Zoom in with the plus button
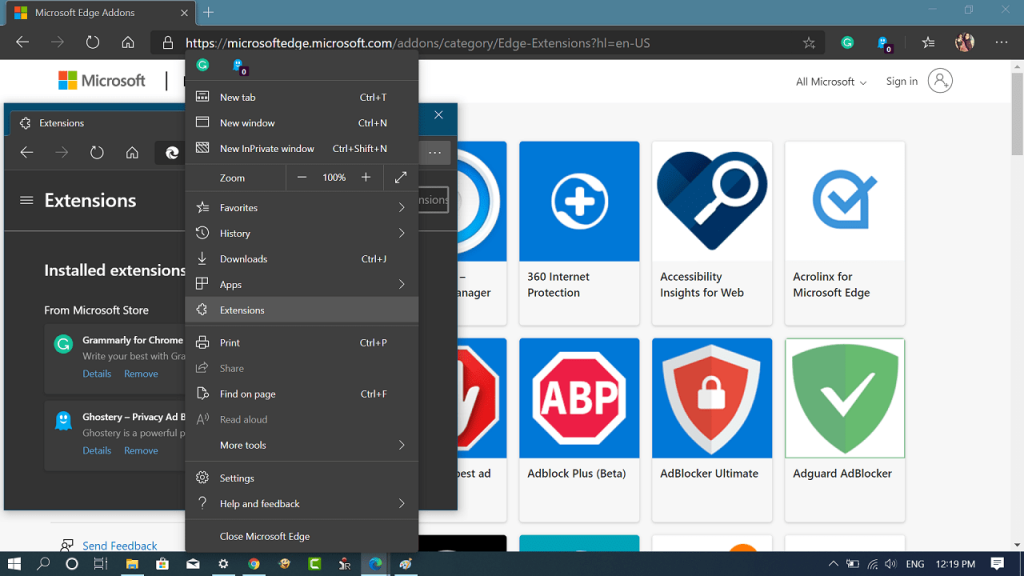The width and height of the screenshot is (1024, 576). (x=366, y=178)
